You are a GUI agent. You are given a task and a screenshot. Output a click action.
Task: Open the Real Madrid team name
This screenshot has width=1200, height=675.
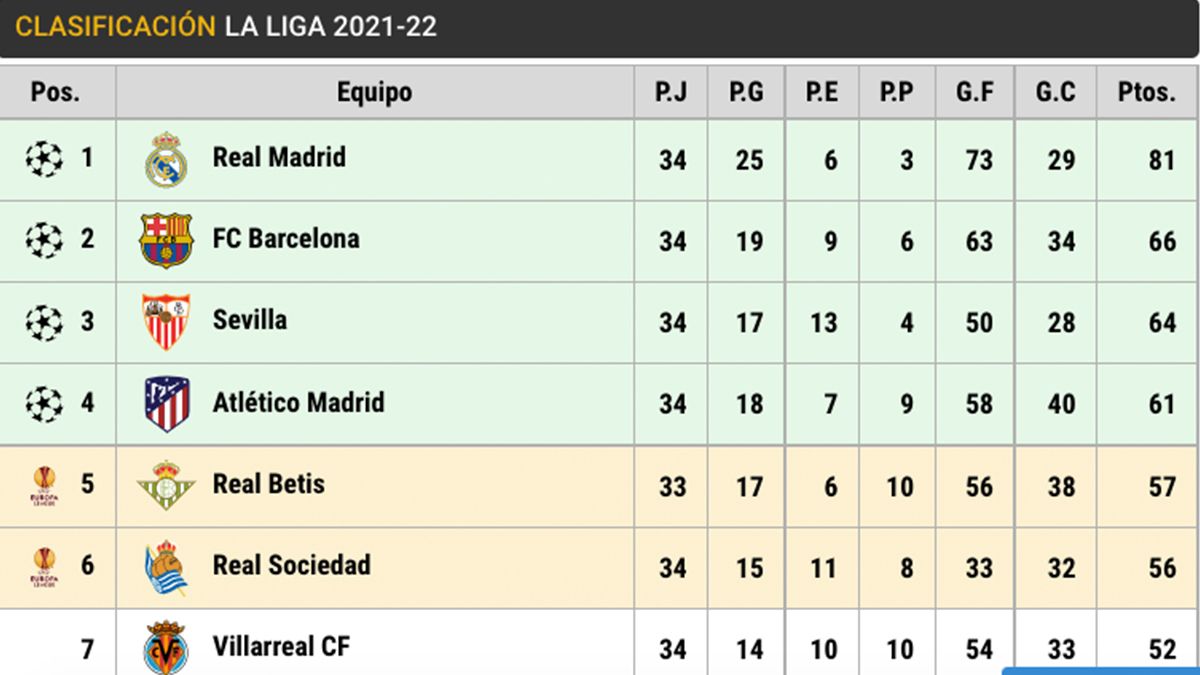(279, 157)
